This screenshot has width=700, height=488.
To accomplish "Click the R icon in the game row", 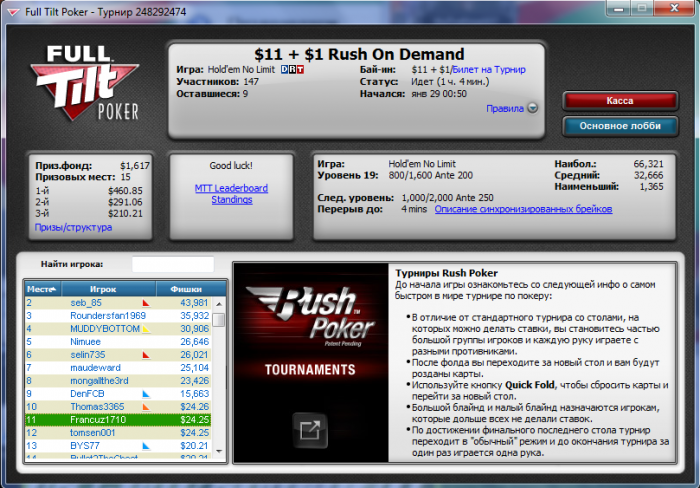I will (x=292, y=70).
